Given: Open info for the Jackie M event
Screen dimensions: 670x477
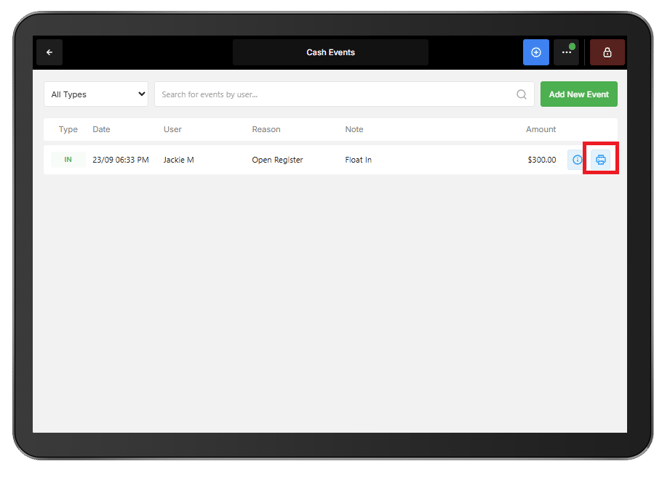Looking at the screenshot, I should (577, 159).
